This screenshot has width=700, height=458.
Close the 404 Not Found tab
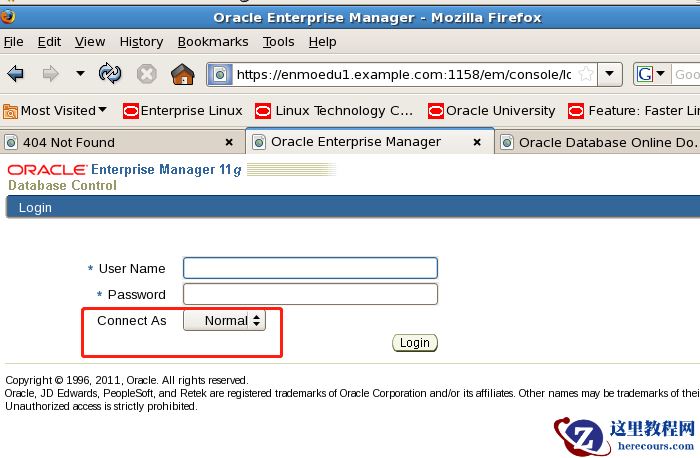(229, 142)
